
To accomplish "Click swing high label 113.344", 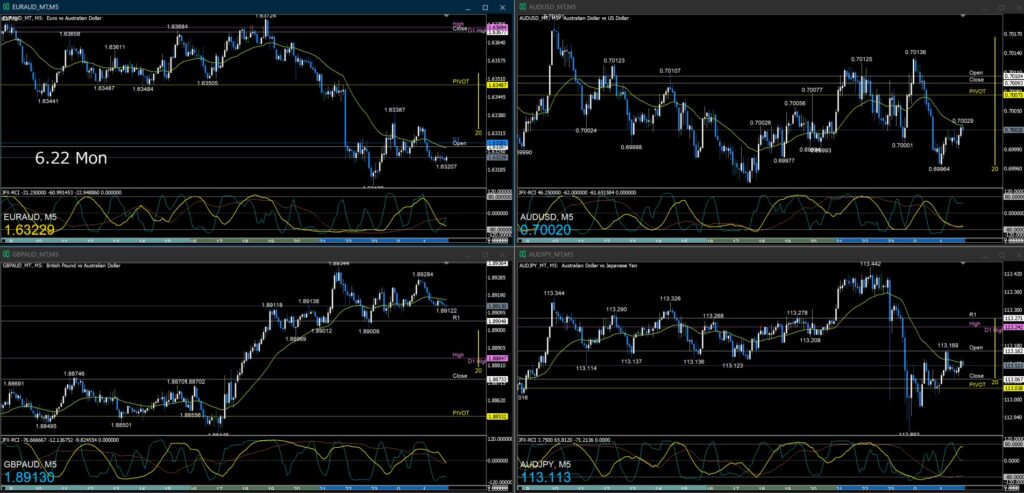I will click(x=553, y=293).
